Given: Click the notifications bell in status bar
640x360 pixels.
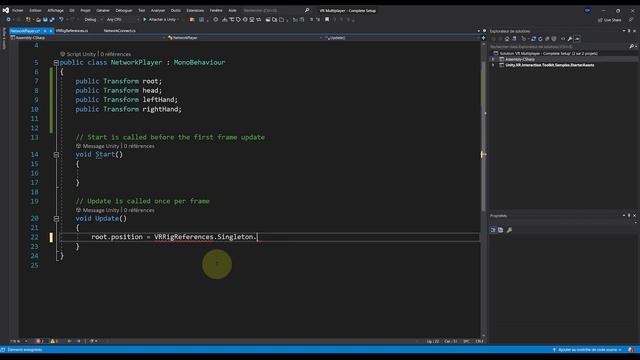Looking at the screenshot, I should tap(632, 350).
